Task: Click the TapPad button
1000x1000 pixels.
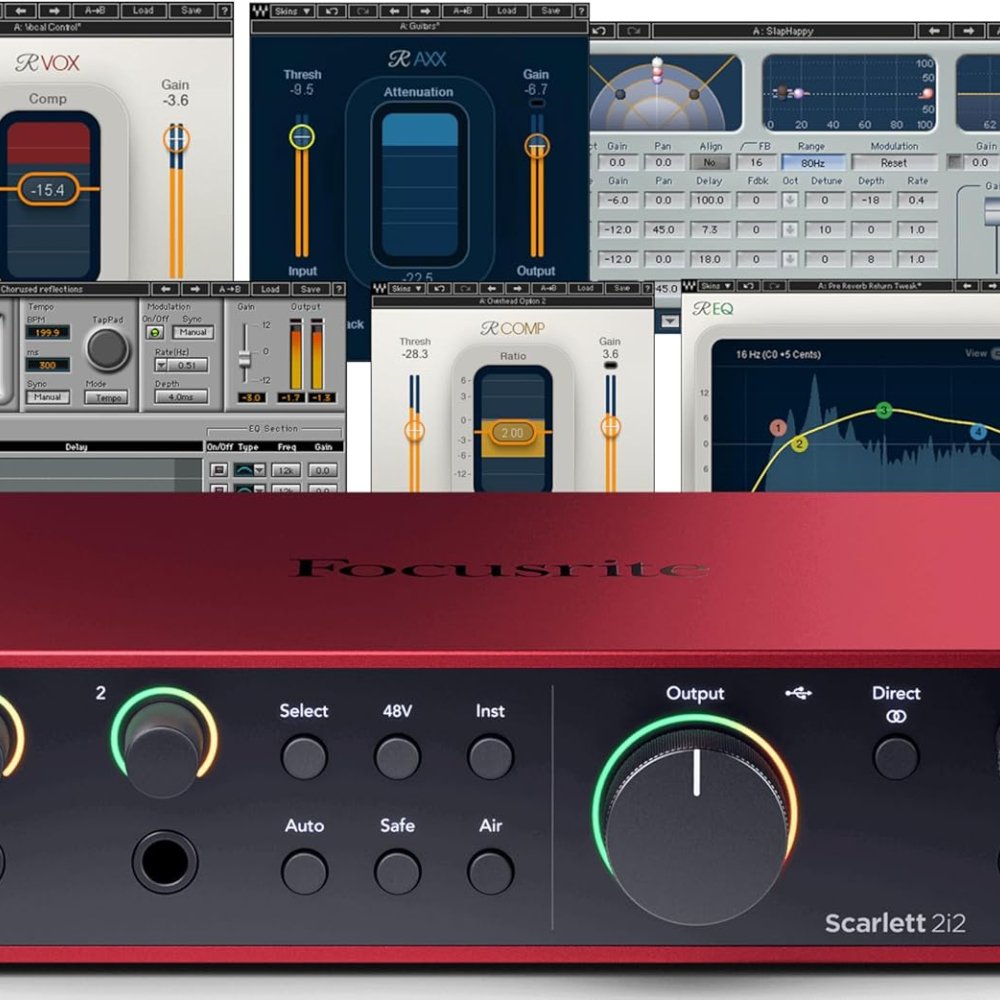Action: pos(107,349)
